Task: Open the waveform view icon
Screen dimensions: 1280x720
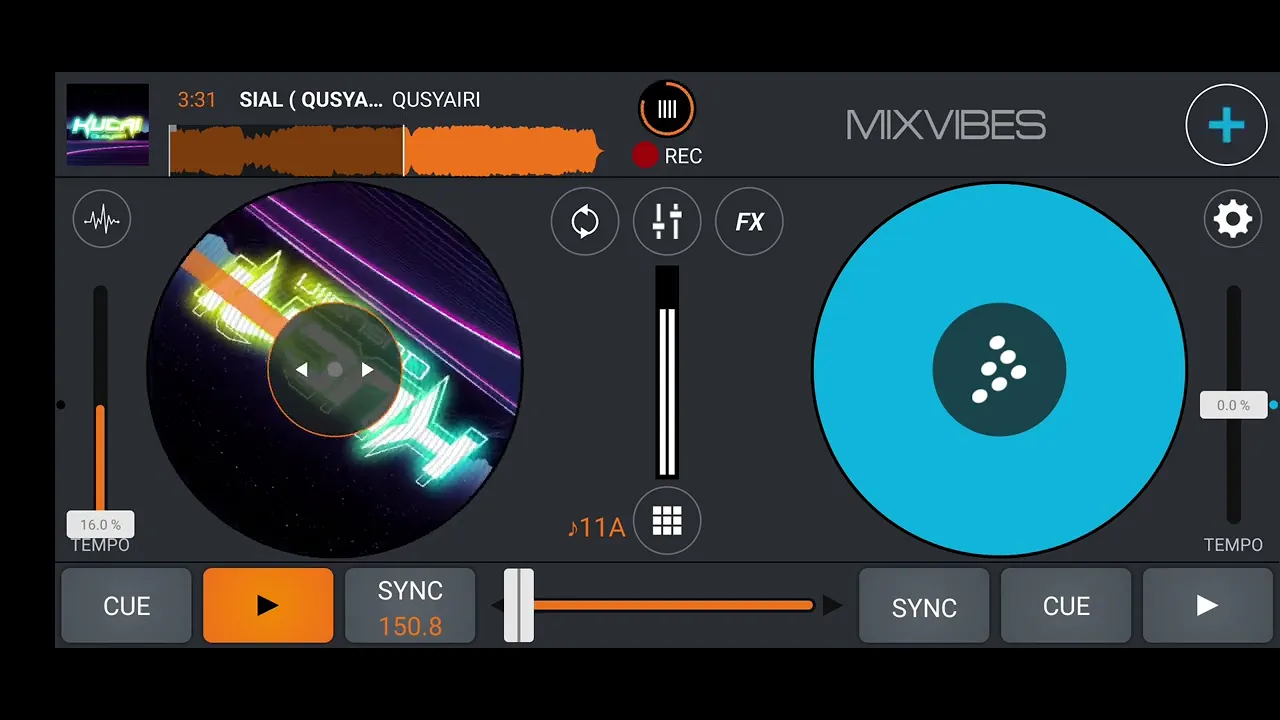Action: click(x=102, y=219)
